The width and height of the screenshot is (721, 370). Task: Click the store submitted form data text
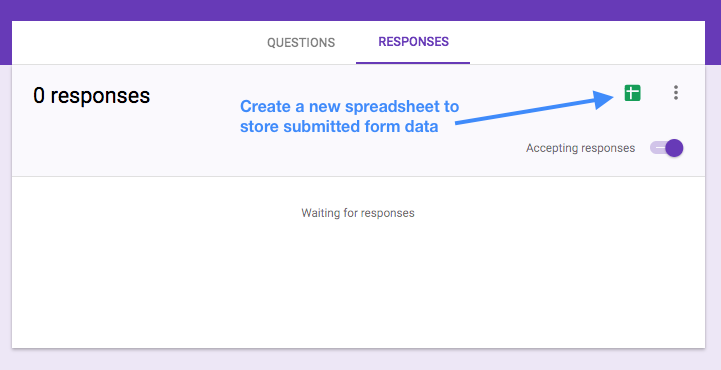(x=339, y=126)
